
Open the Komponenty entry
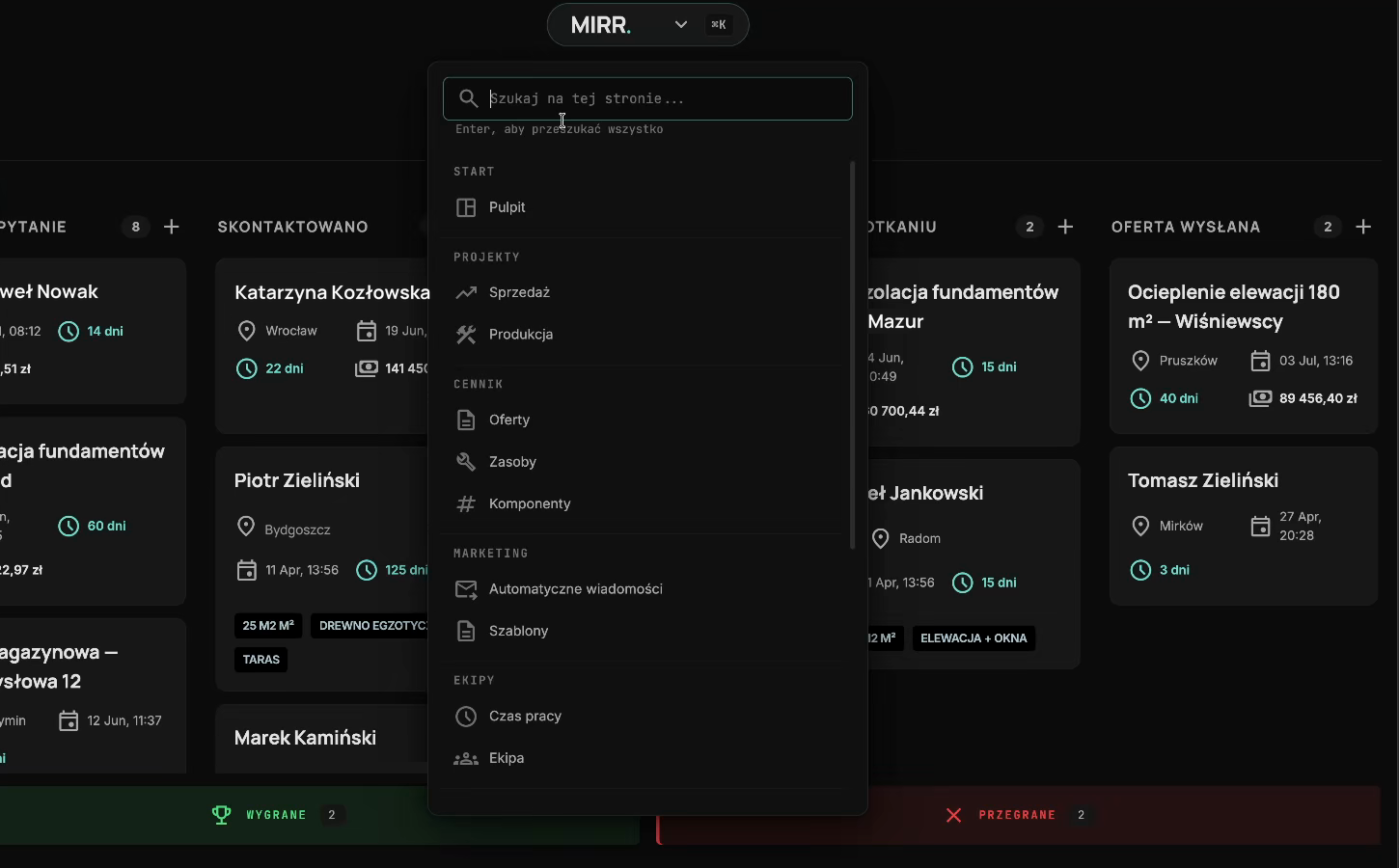[642, 503]
